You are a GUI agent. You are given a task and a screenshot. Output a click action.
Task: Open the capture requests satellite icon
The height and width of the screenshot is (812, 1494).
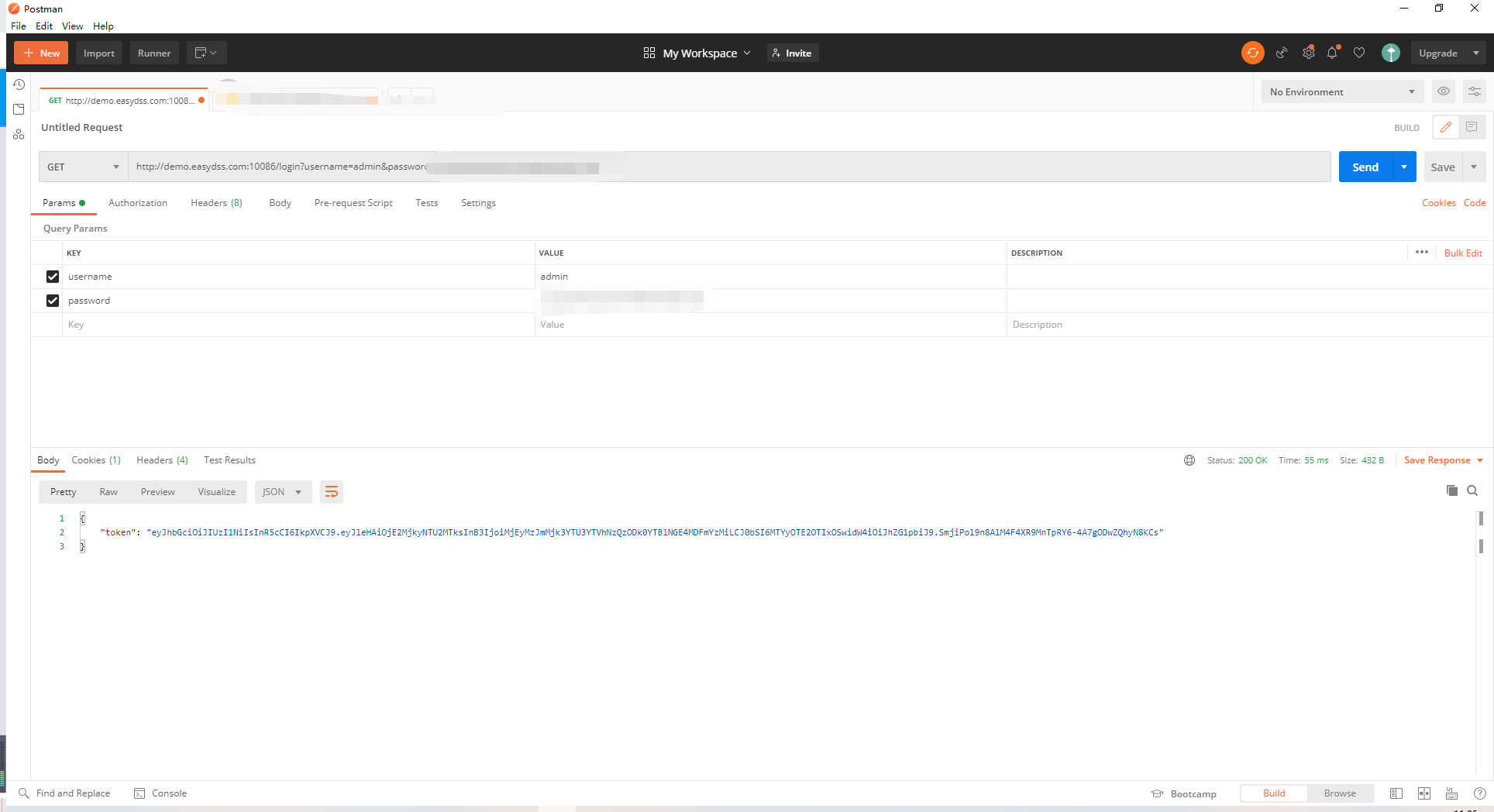click(x=1282, y=53)
